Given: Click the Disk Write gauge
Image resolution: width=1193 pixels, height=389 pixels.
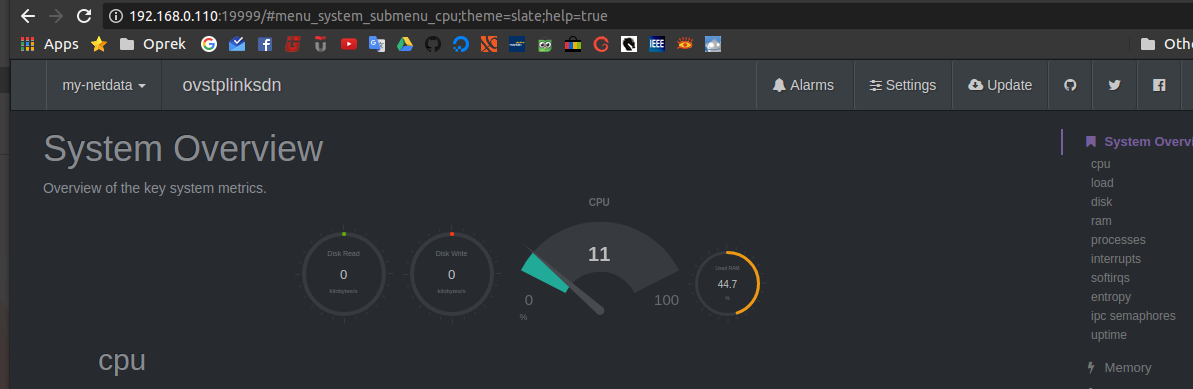Looking at the screenshot, I should point(452,274).
